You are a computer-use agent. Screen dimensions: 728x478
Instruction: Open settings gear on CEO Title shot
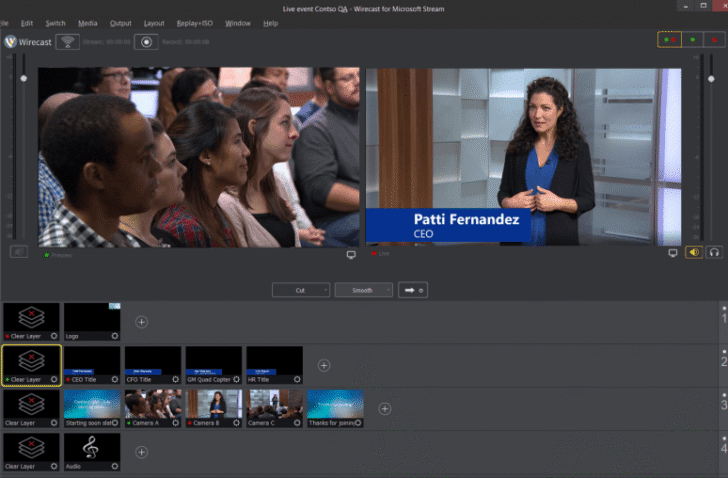pos(115,380)
